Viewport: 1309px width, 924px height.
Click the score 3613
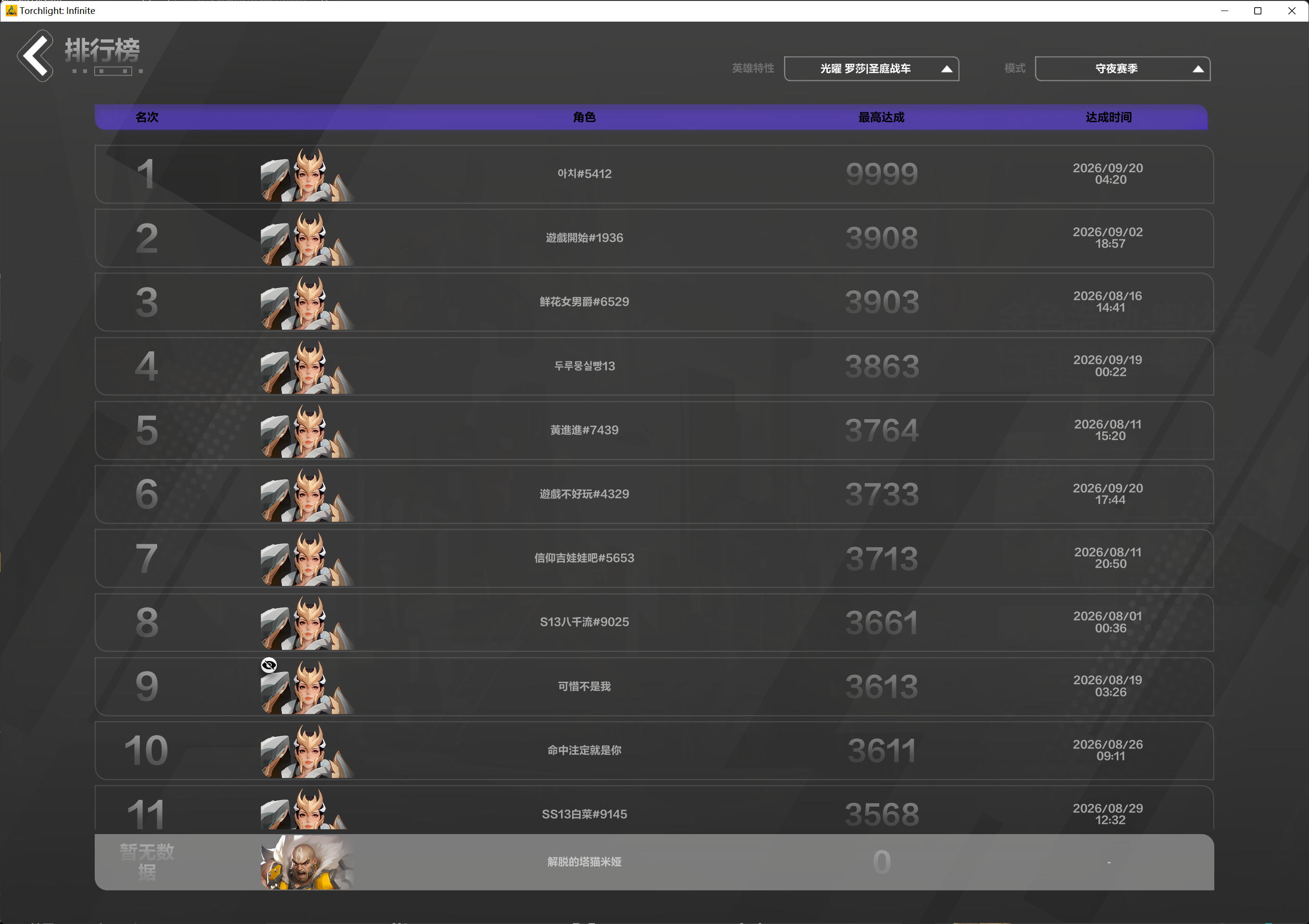click(882, 687)
